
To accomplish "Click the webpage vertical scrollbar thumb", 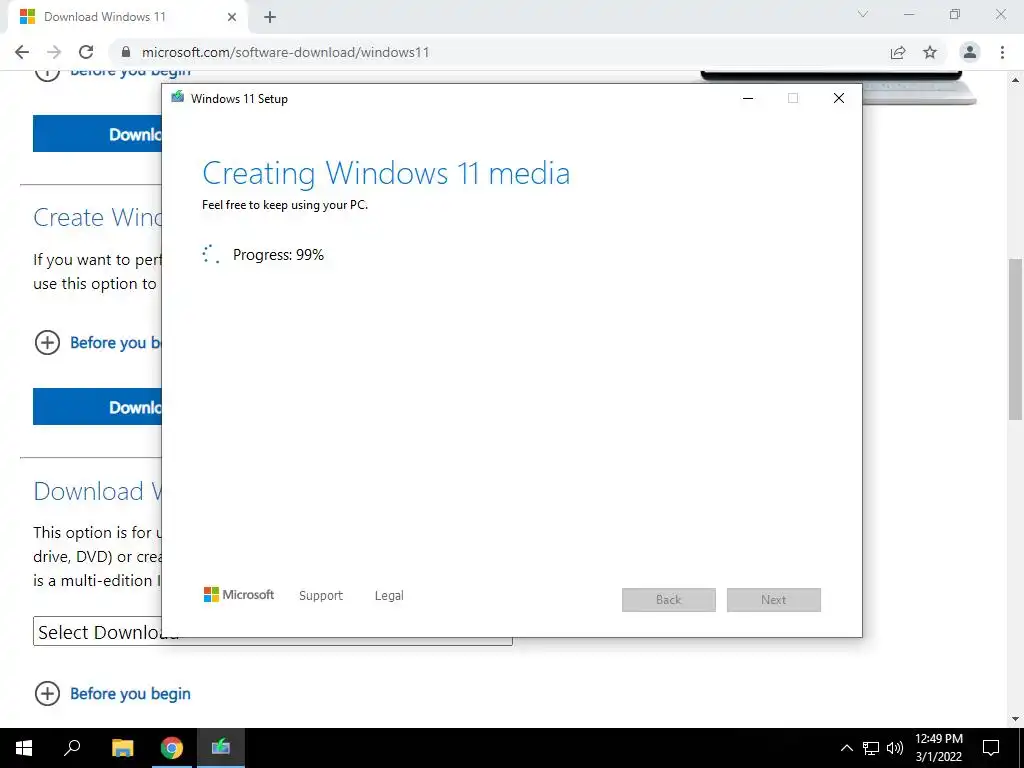I will [x=1016, y=340].
